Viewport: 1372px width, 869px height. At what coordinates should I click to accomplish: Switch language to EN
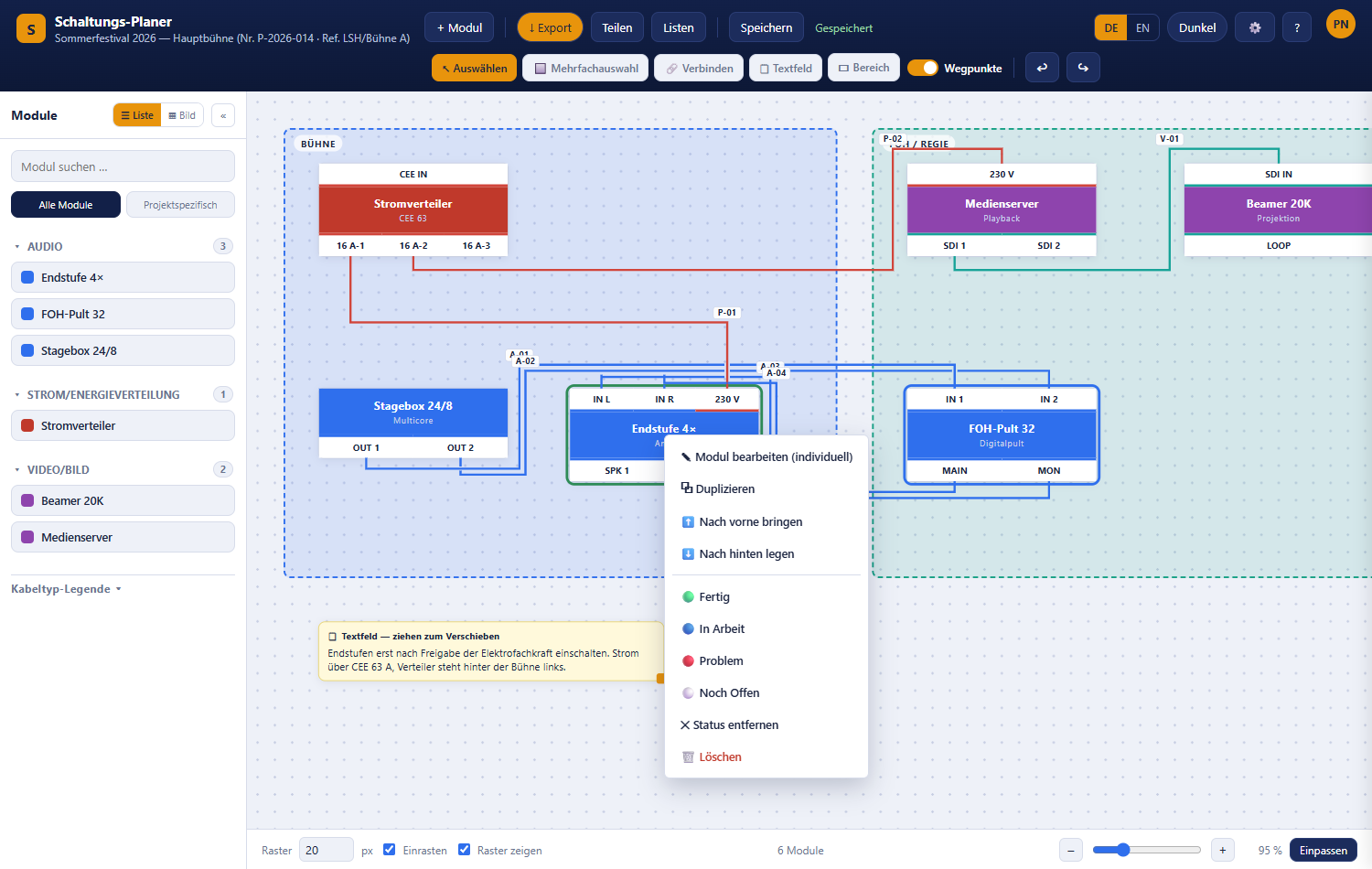click(1142, 27)
